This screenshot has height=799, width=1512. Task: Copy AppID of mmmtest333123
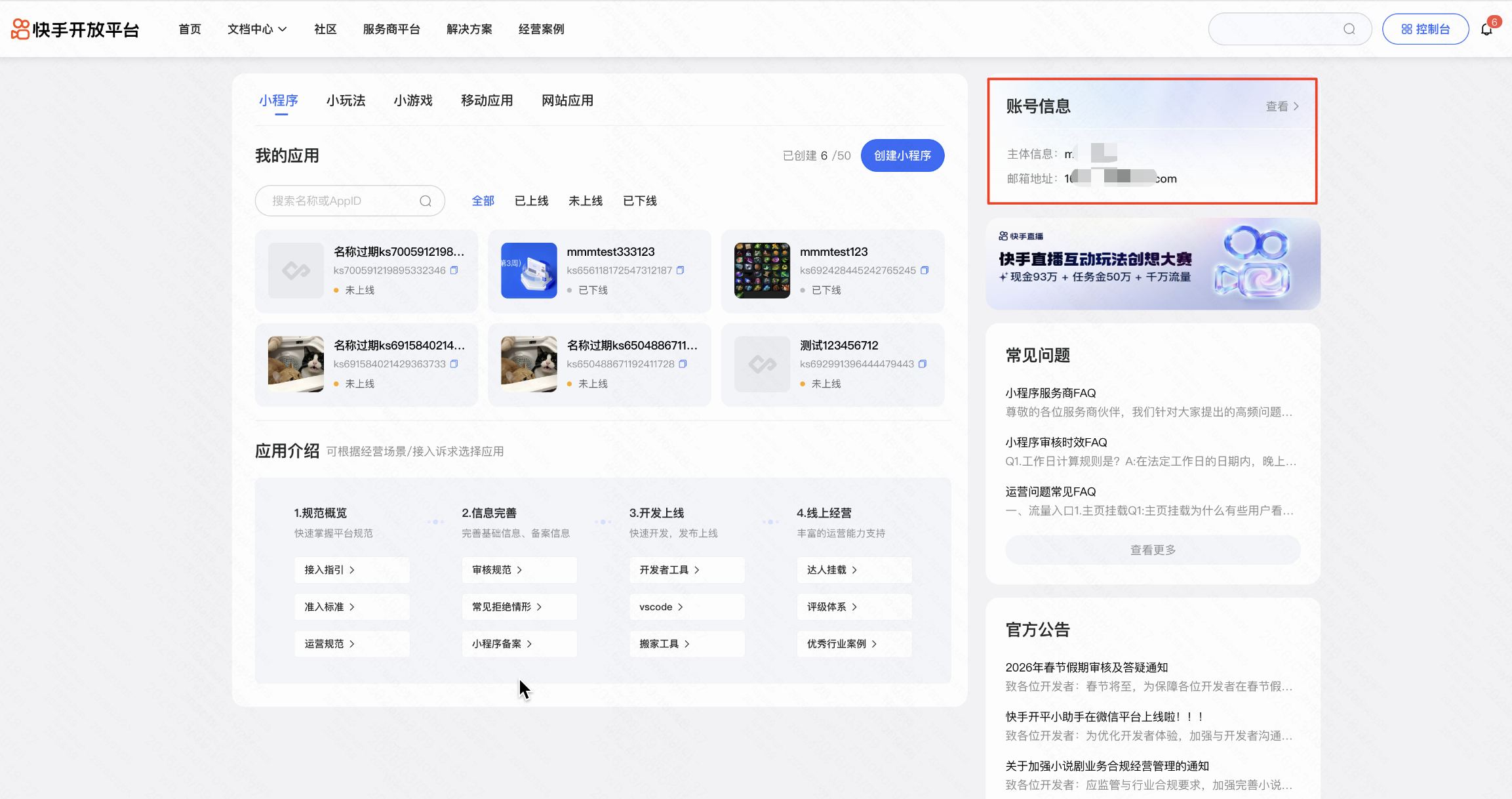(681, 270)
